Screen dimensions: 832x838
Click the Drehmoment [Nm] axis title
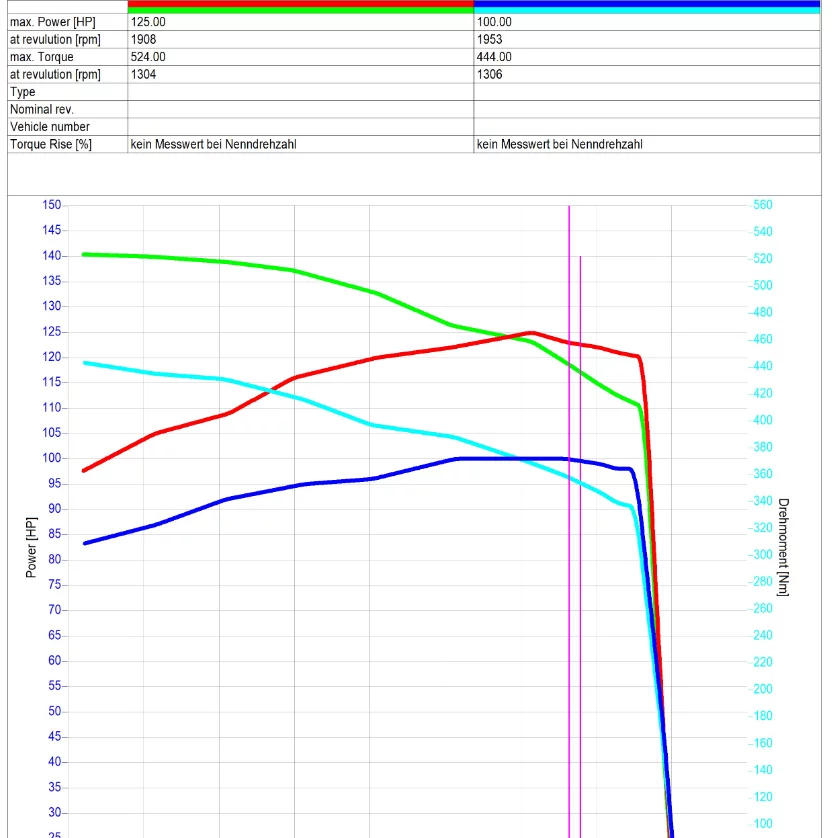(783, 547)
